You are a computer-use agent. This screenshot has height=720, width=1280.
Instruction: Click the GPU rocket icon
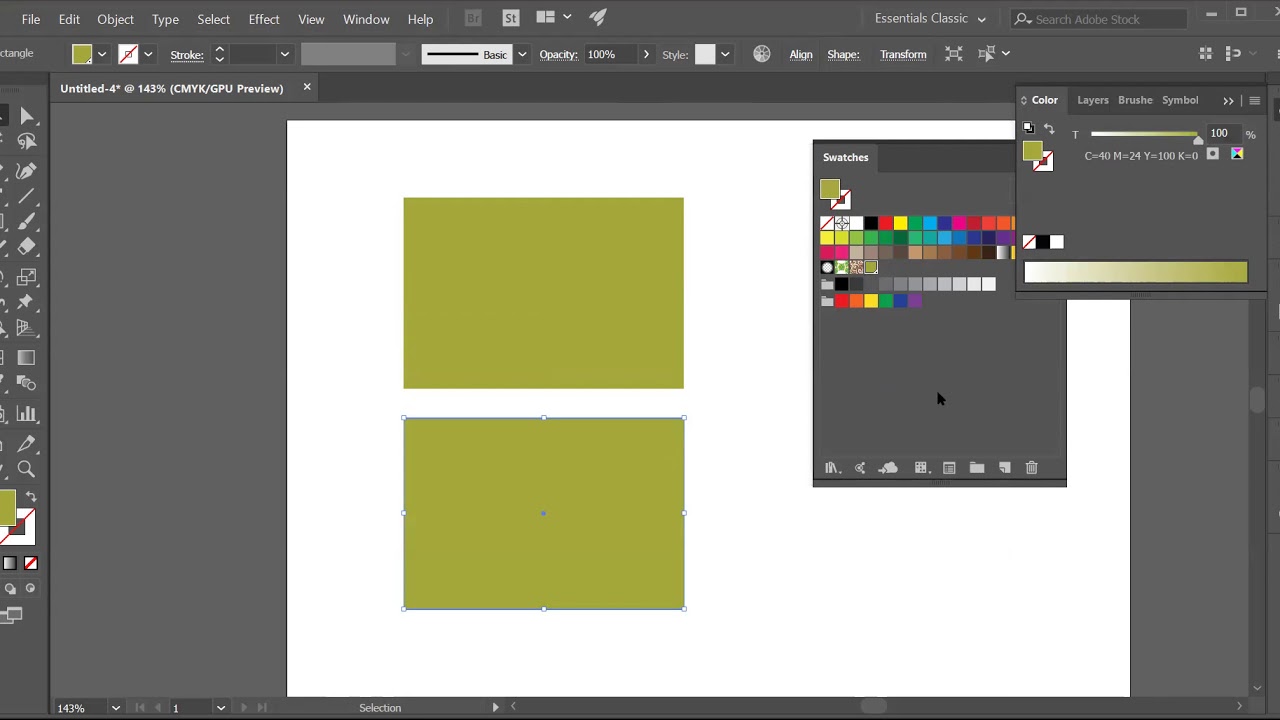tap(598, 18)
